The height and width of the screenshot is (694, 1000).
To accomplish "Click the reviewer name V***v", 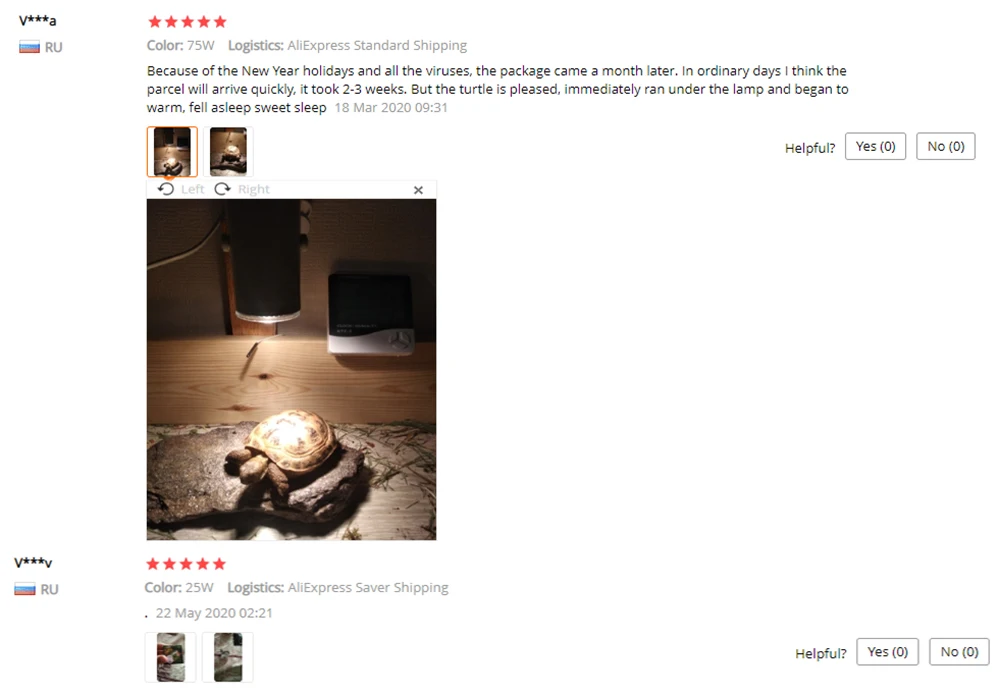I will click(x=33, y=563).
